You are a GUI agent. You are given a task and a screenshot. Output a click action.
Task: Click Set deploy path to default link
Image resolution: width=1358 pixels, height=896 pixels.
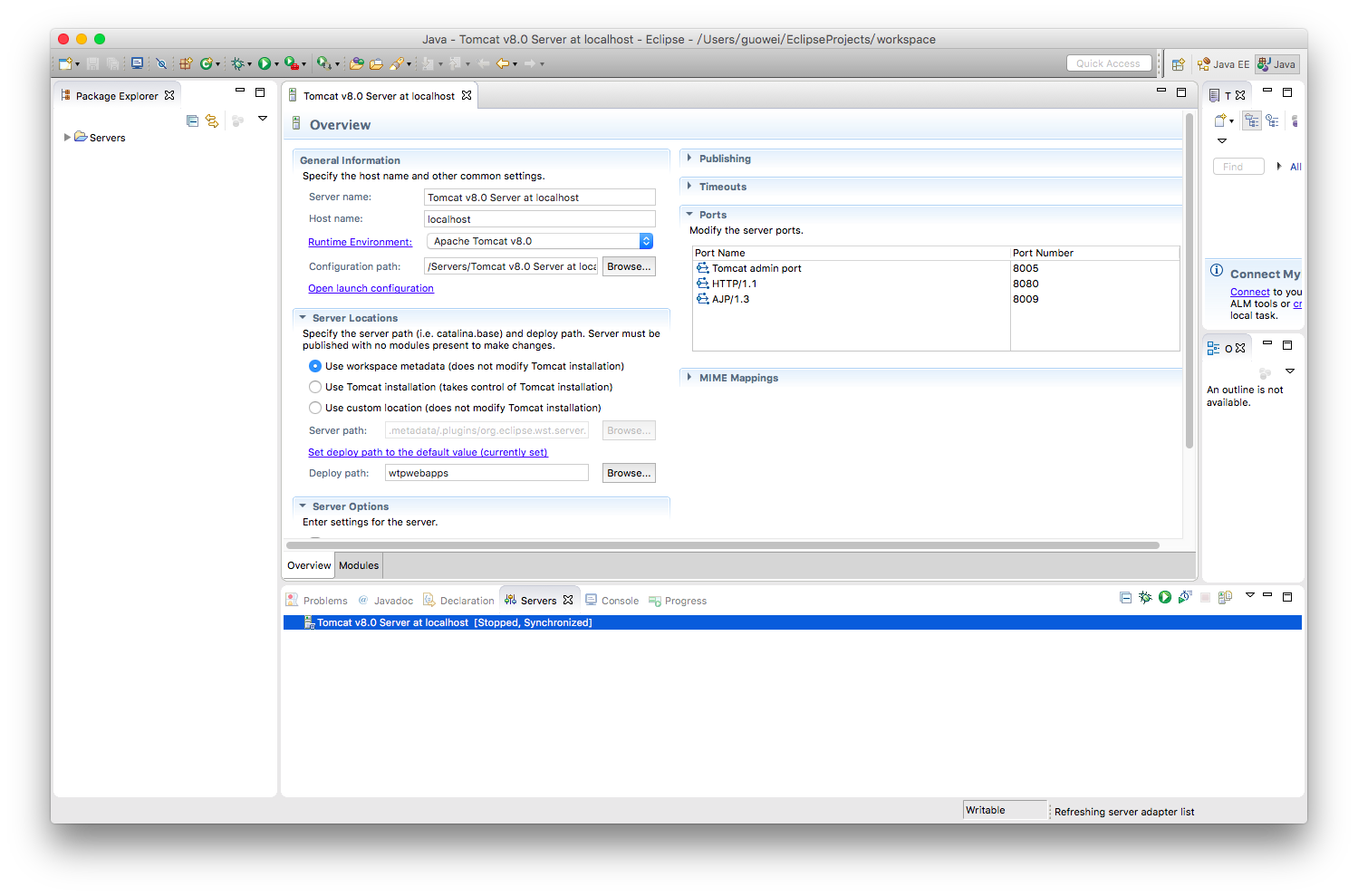428,452
